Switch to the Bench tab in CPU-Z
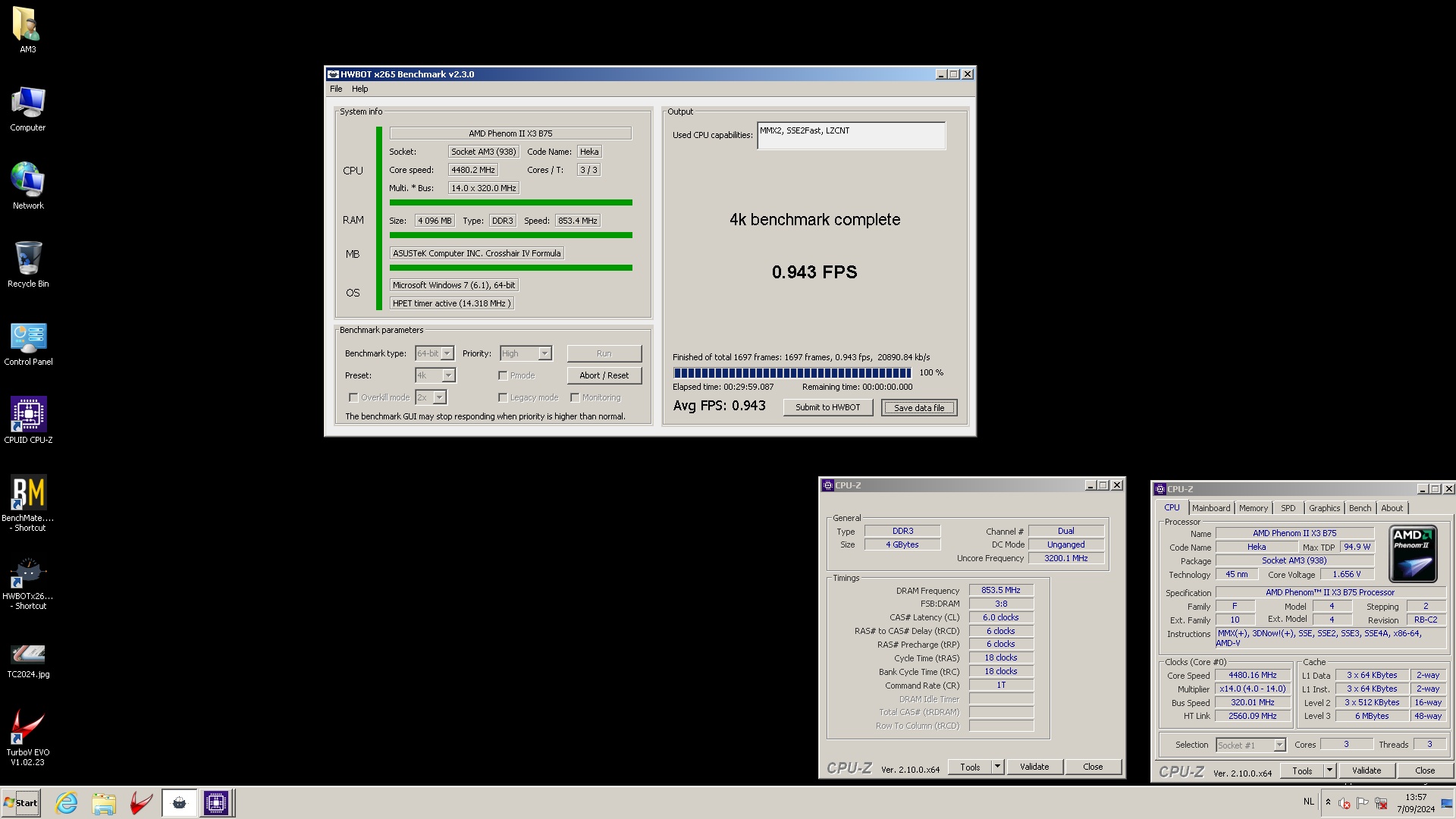The image size is (1456, 819). [1360, 508]
